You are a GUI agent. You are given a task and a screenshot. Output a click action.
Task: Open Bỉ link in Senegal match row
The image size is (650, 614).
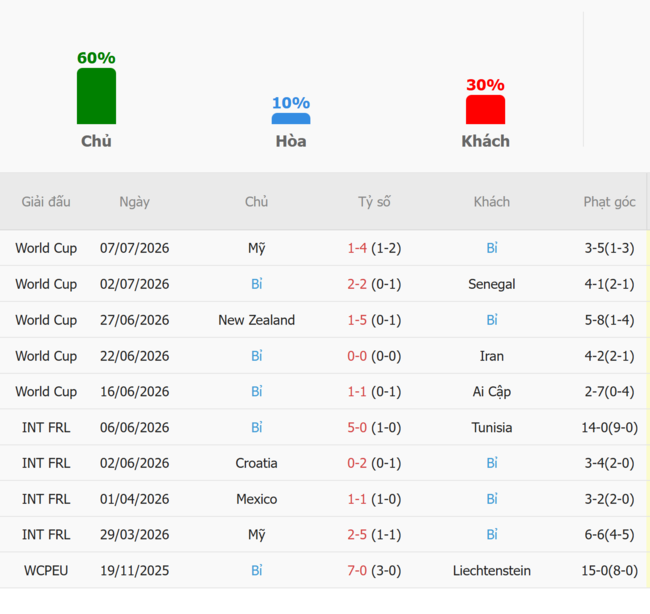[x=257, y=284]
